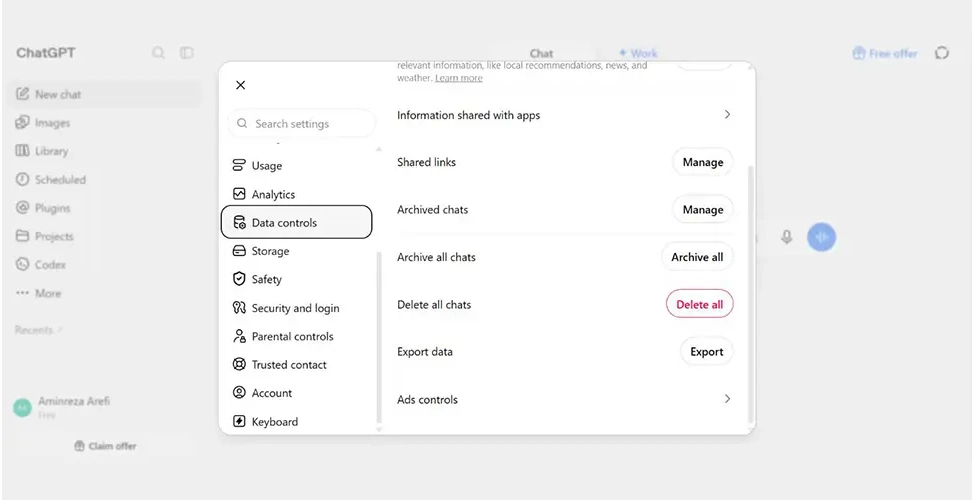This screenshot has height=500, width=975.
Task: Click Manage button for Shared links
Action: click(x=703, y=162)
